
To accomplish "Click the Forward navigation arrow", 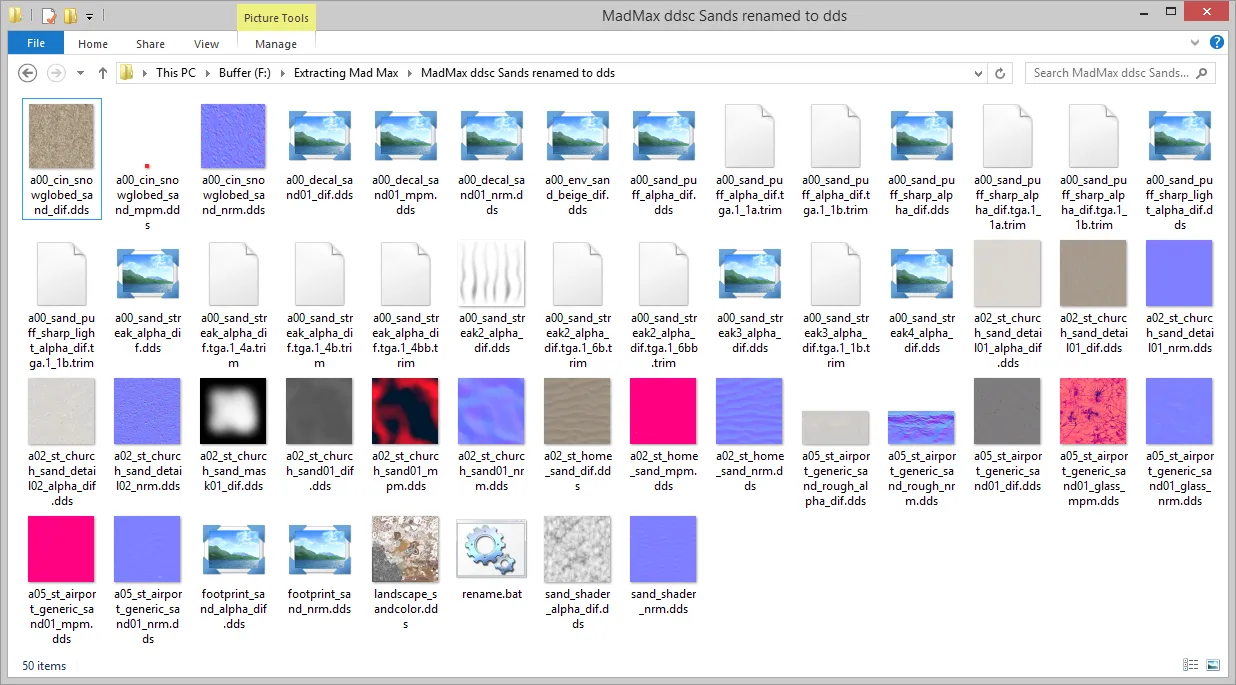I will click(57, 73).
